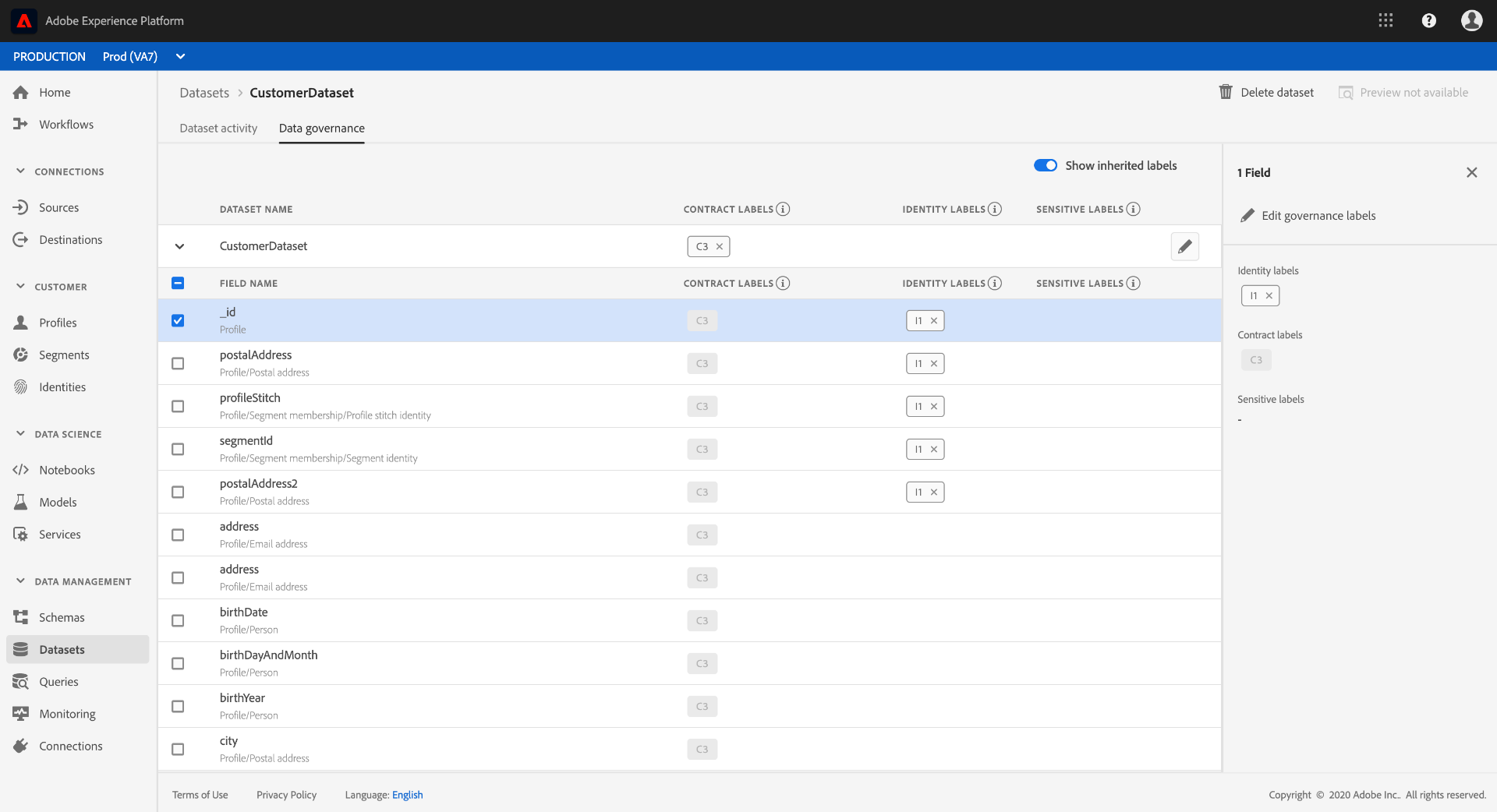1497x812 pixels.
Task: Click the Datasets stack icon
Action: [x=21, y=650]
